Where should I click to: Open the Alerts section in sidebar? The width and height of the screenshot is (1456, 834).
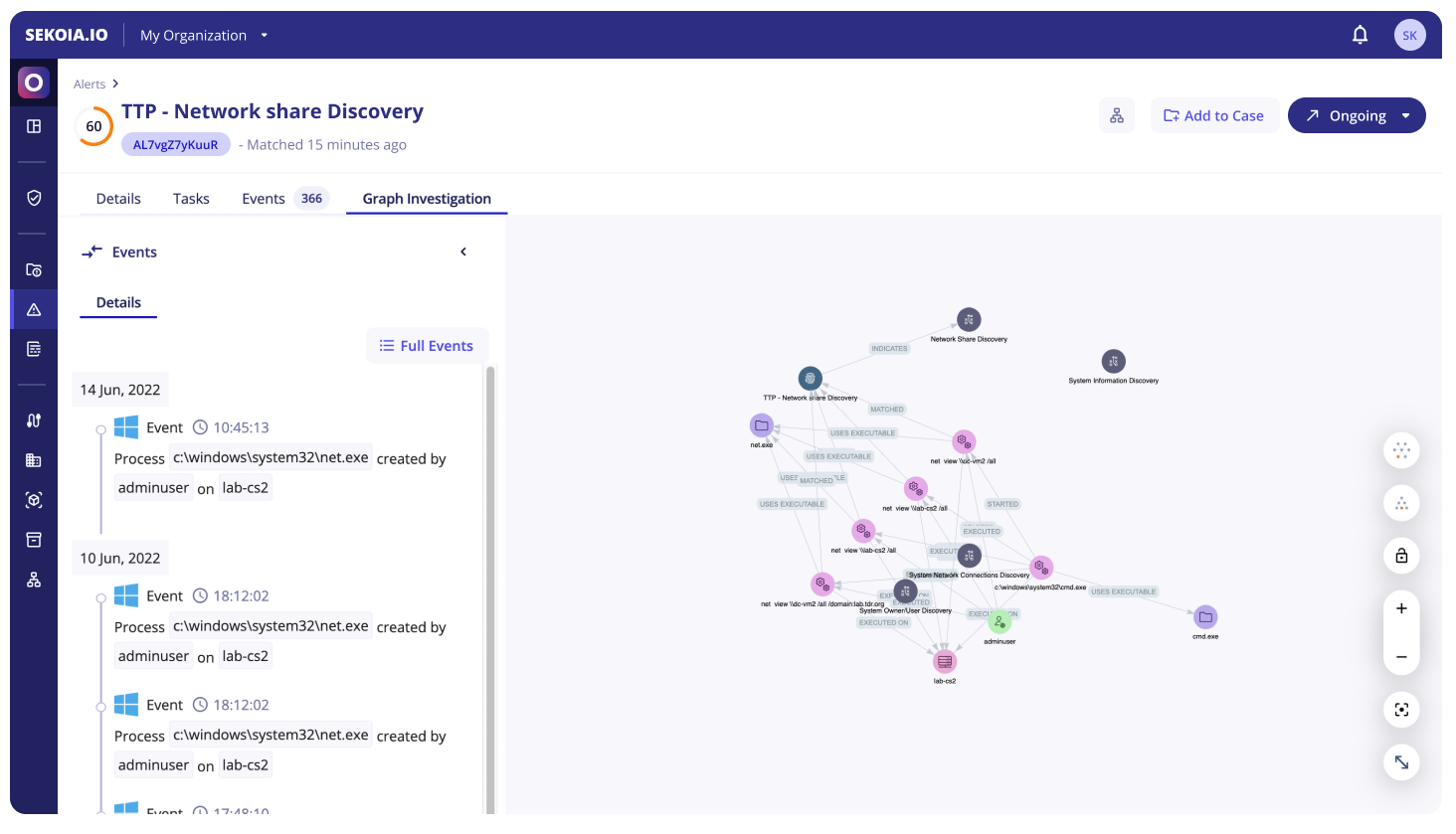coord(34,309)
